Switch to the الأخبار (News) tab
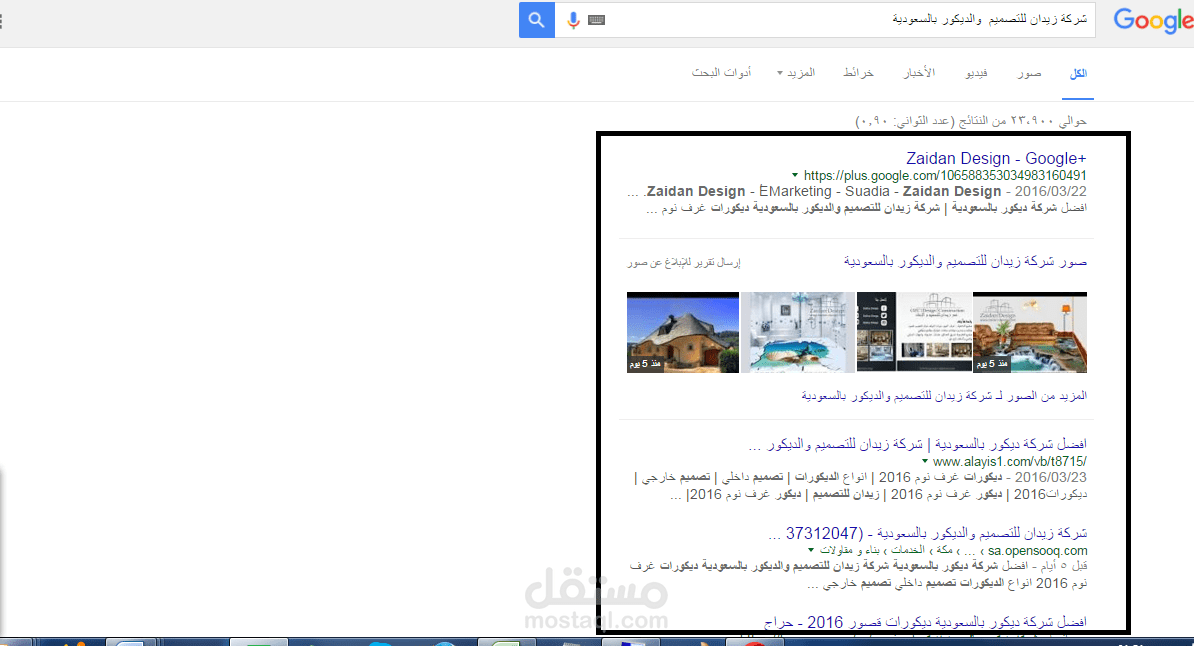Screen dimensions: 1194x646 pos(919,73)
